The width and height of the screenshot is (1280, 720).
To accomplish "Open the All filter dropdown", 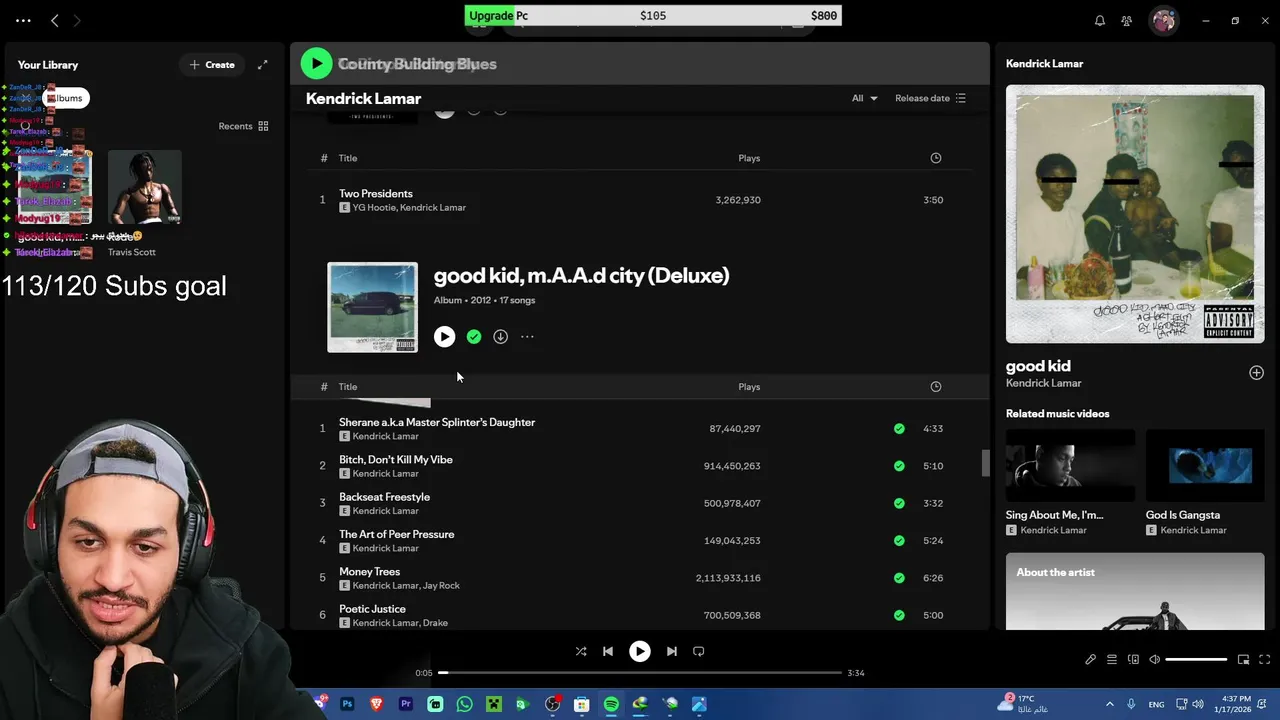I will (x=864, y=98).
